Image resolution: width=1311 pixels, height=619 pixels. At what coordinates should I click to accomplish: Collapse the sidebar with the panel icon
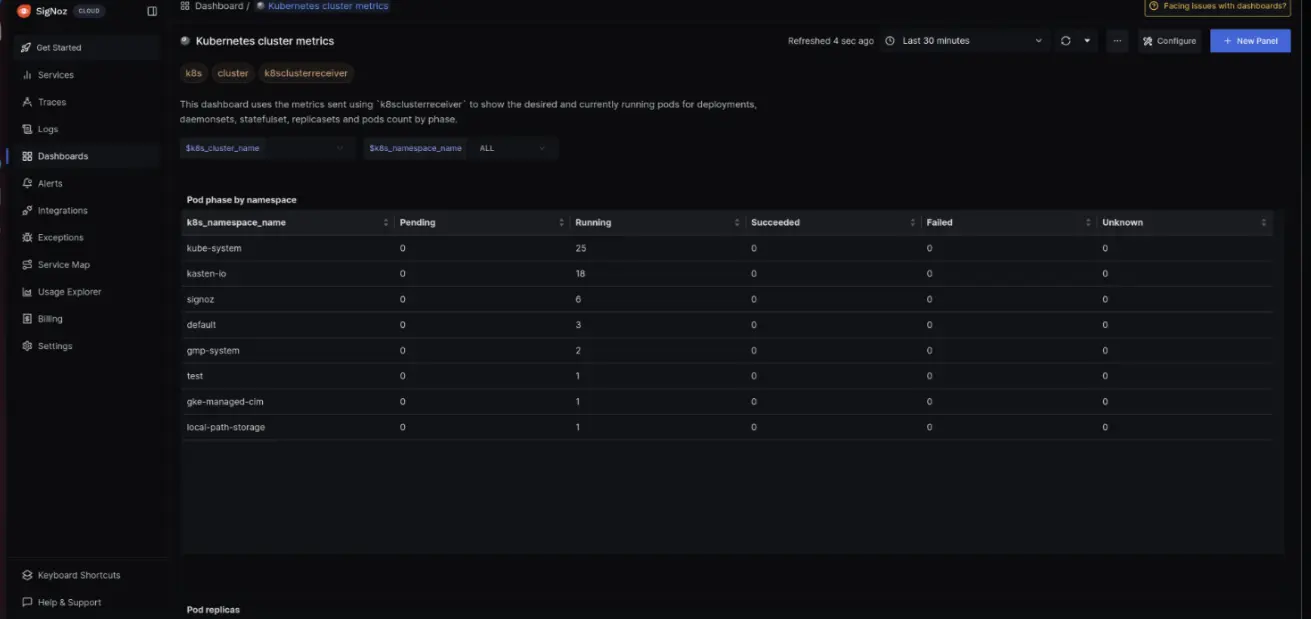[152, 11]
